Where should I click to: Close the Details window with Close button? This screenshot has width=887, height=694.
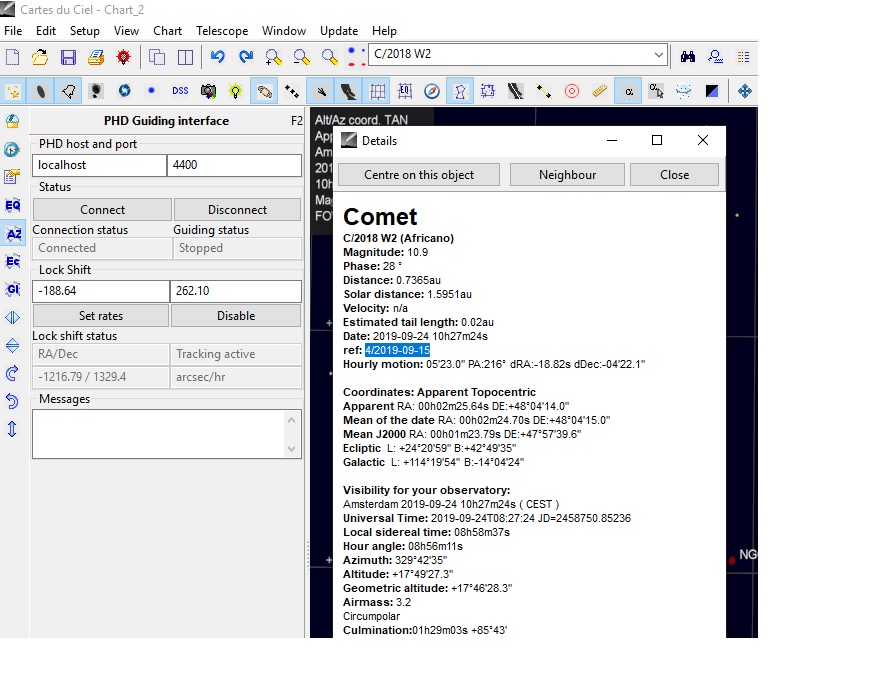(x=674, y=175)
